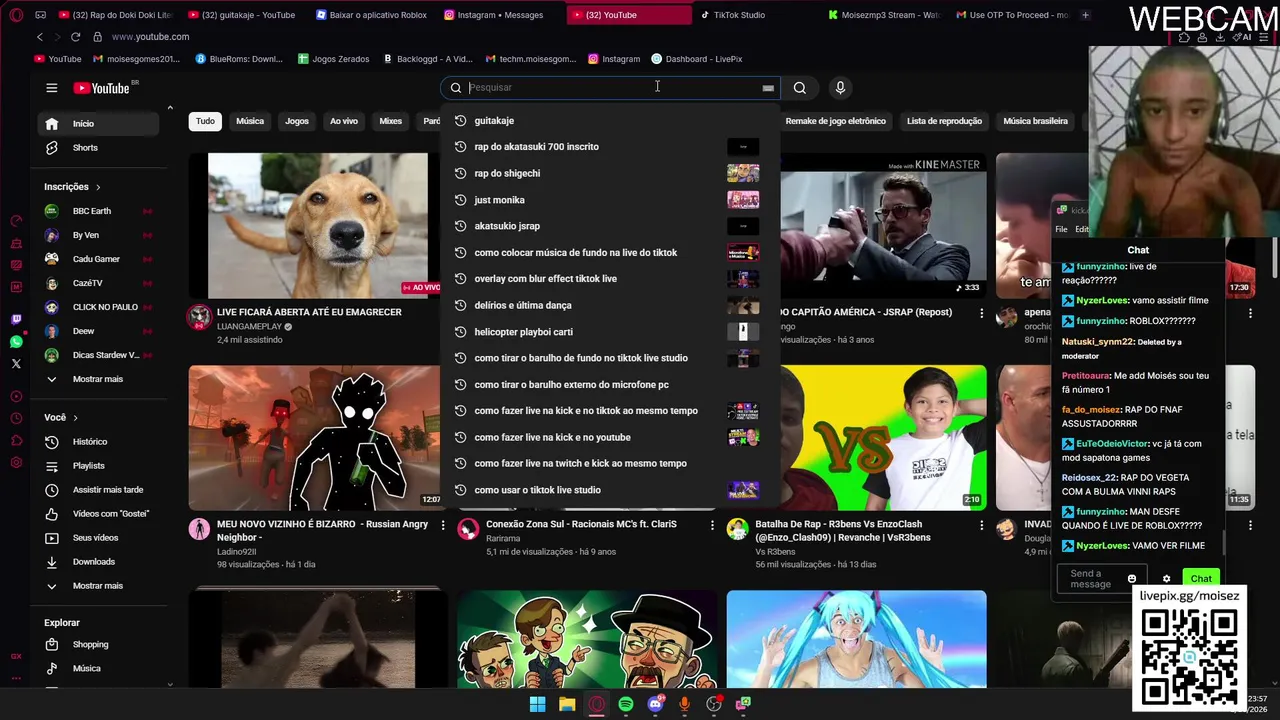Viewport: 1280px width, 720px height.
Task: Select the Ao vivo filter chip
Action: pos(344,121)
